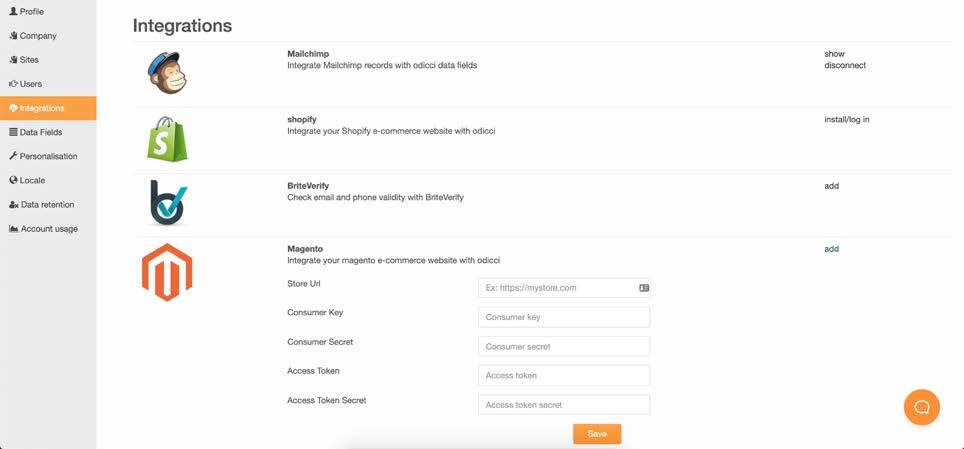Screen dimensions: 964x449
Task: Click the orange Magento logo
Action: [167, 272]
